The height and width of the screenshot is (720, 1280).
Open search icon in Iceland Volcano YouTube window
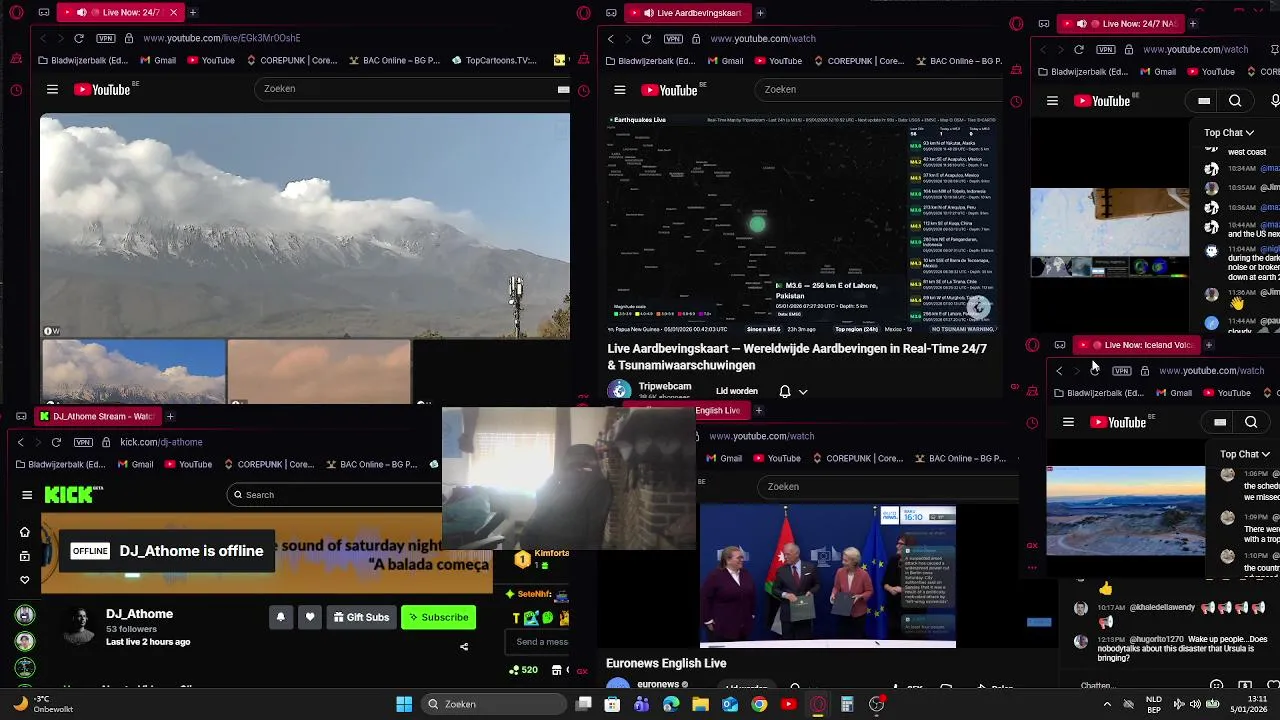tap(1251, 422)
